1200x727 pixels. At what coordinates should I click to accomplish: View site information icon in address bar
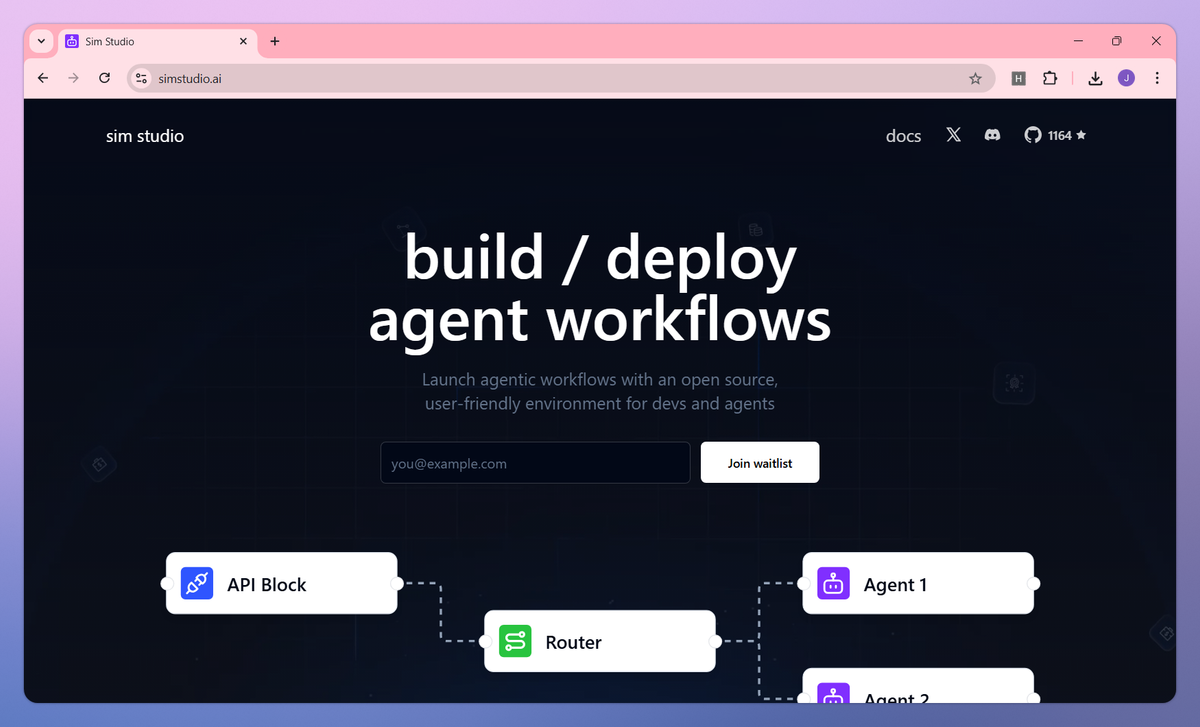coord(141,78)
